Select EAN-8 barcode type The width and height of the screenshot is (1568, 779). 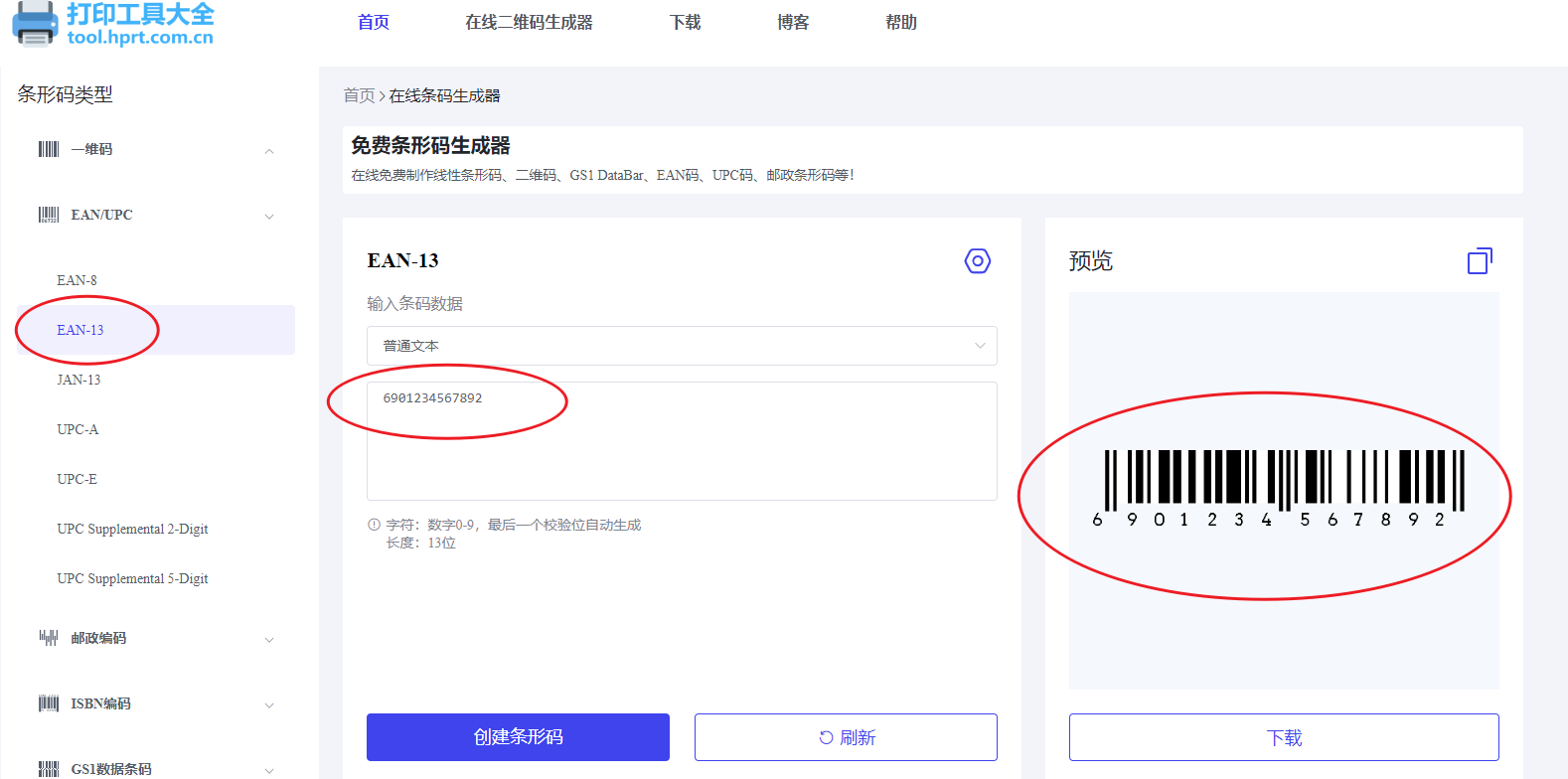point(77,280)
